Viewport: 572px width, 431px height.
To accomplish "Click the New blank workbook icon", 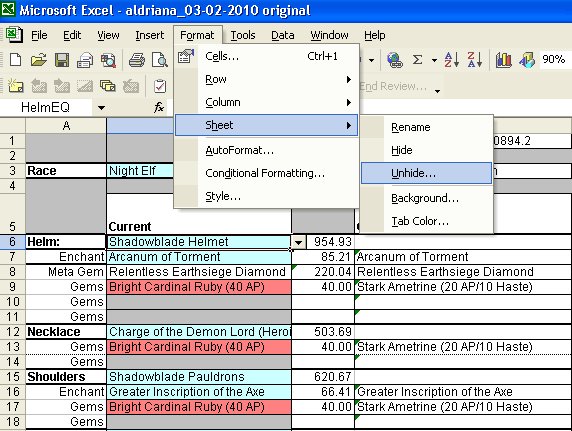I will click(15, 59).
